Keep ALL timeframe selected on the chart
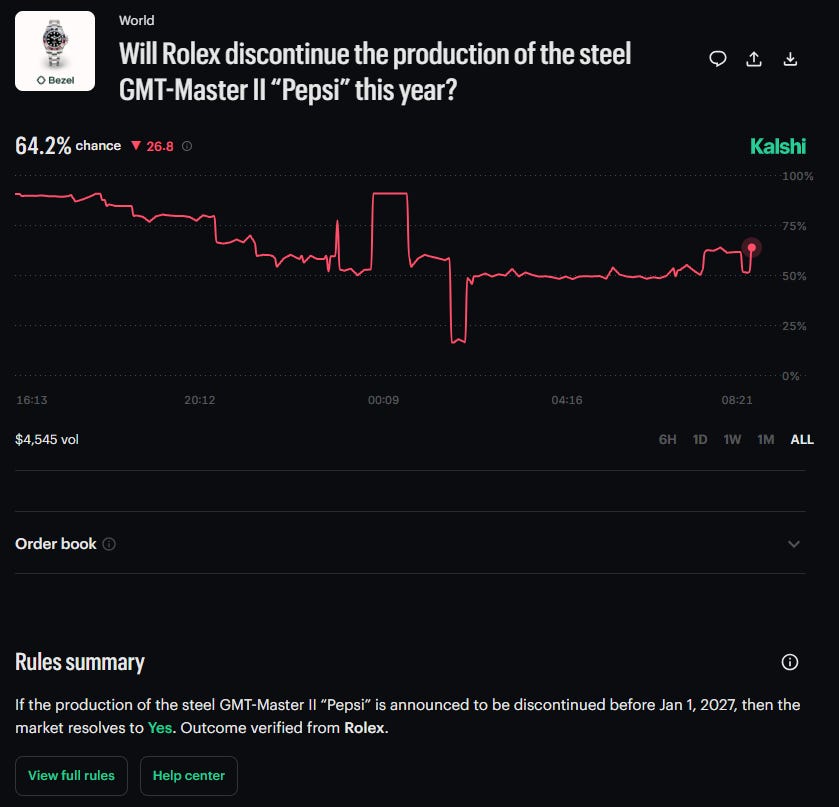The height and width of the screenshot is (807, 839). point(801,439)
